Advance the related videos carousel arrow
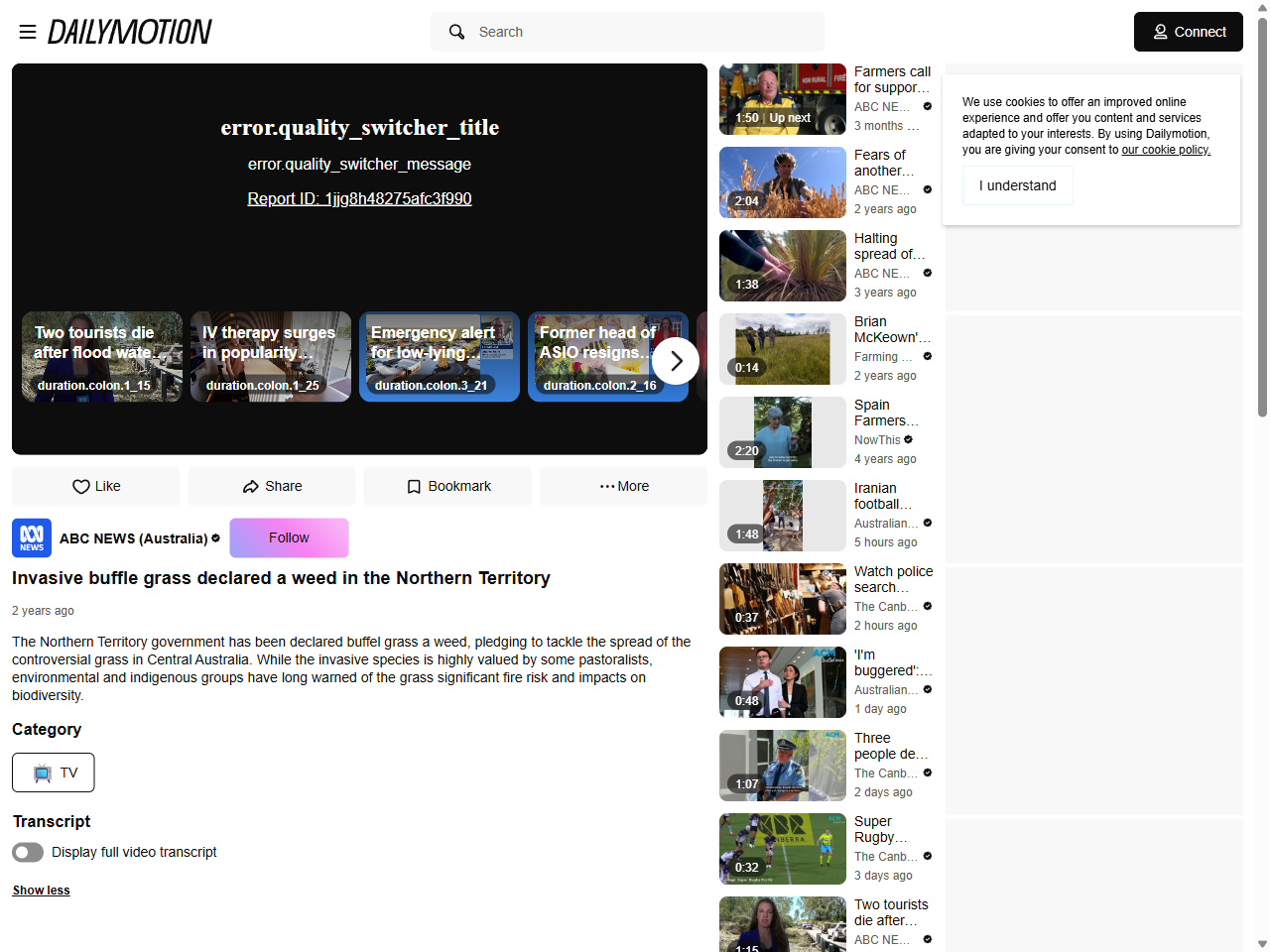This screenshot has height=952, width=1270. pos(676,361)
